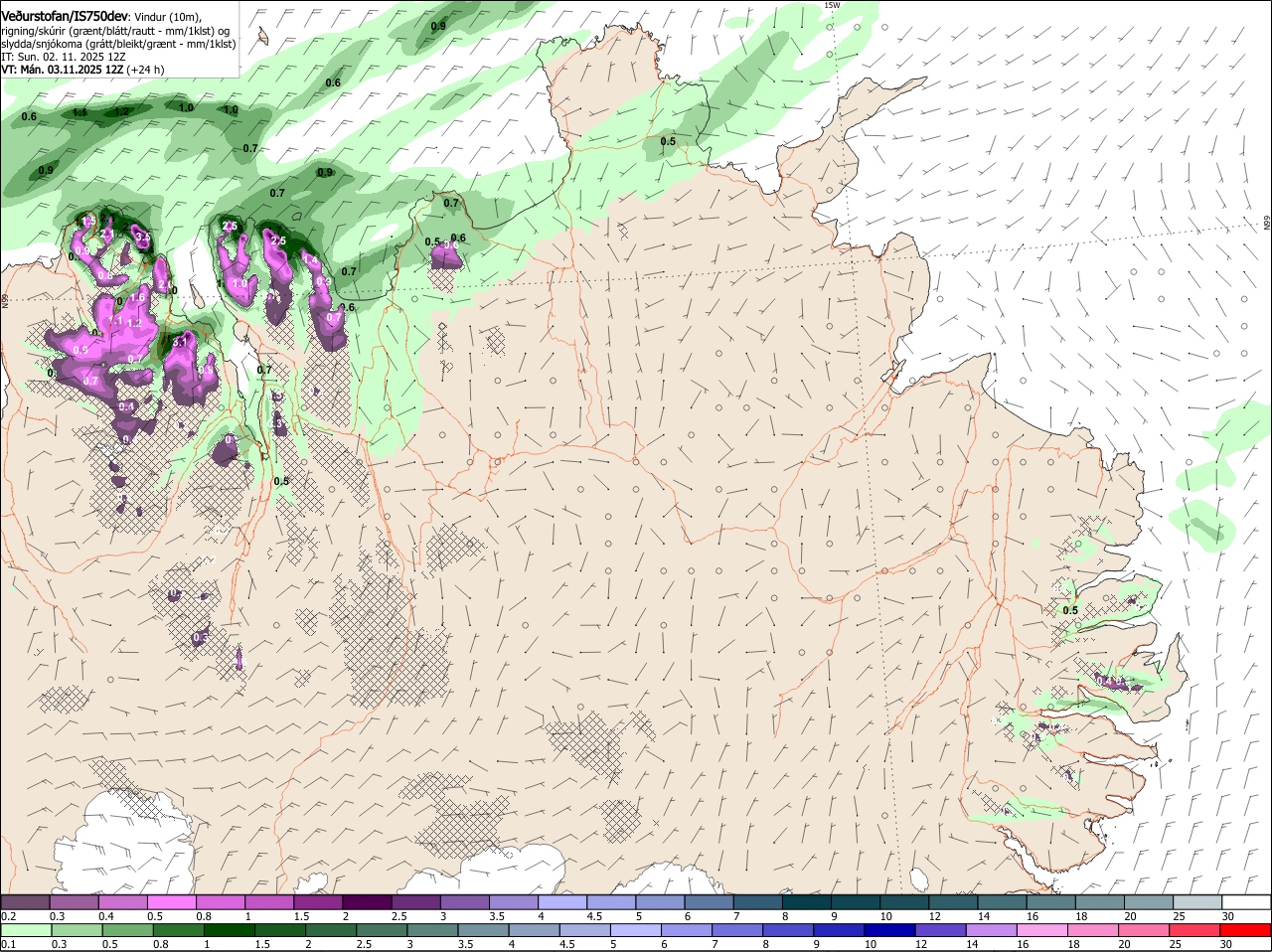Image resolution: width=1272 pixels, height=952 pixels.
Task: Click the 1.4 snowfall value on the map
Action: coord(310,259)
